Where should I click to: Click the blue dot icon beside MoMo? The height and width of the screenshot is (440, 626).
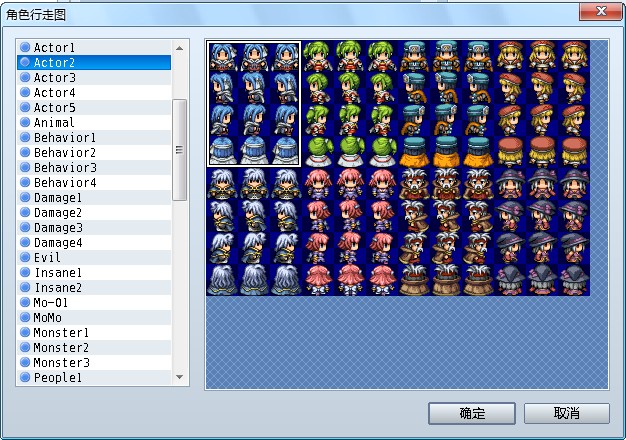(25, 317)
